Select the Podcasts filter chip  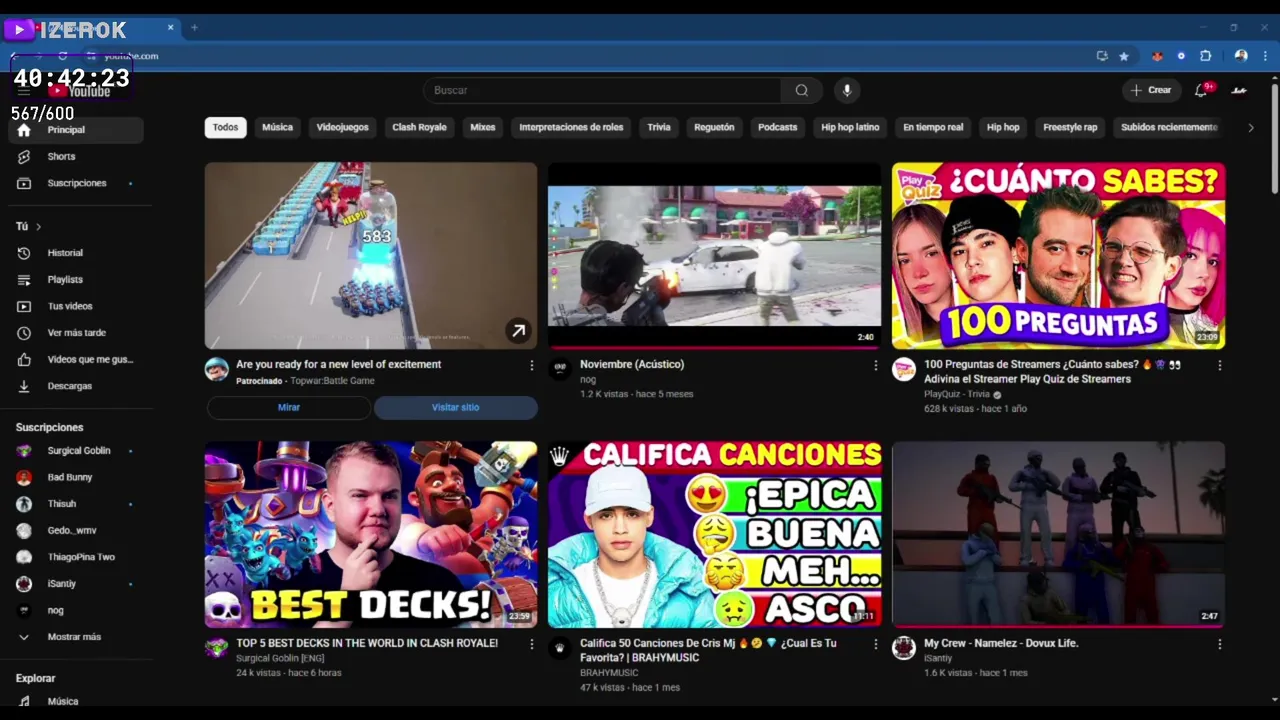pos(777,127)
